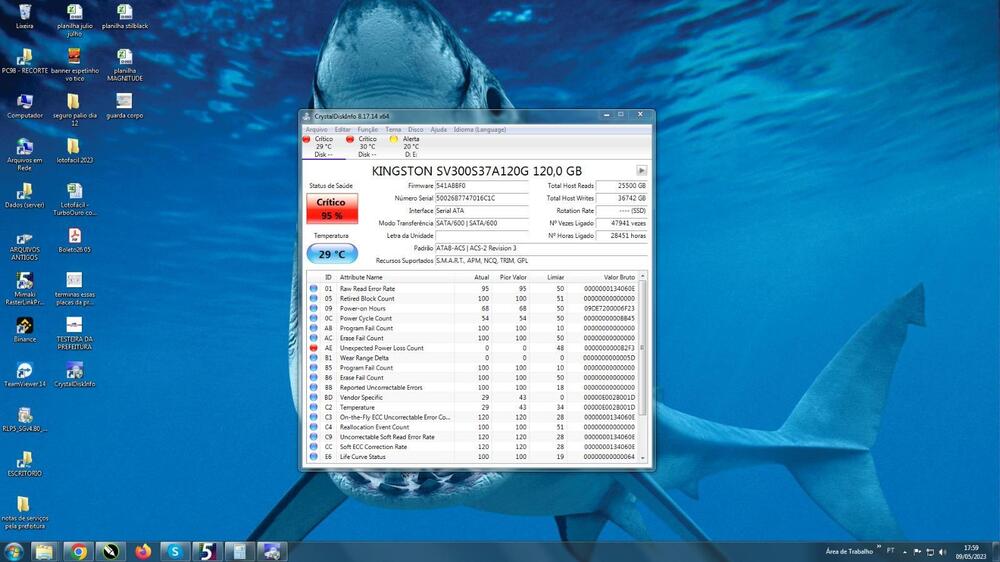Click the Valor Bruto column header

point(619,277)
